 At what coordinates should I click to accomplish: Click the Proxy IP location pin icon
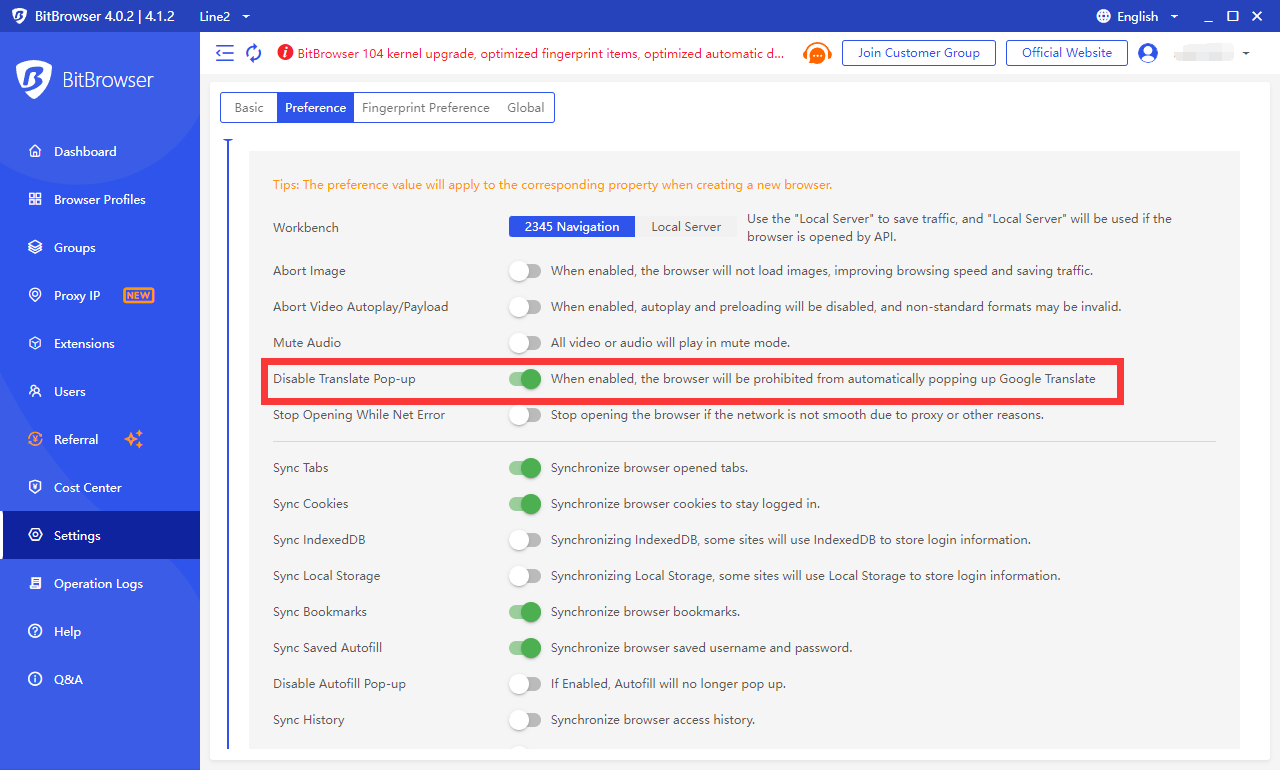(35, 296)
